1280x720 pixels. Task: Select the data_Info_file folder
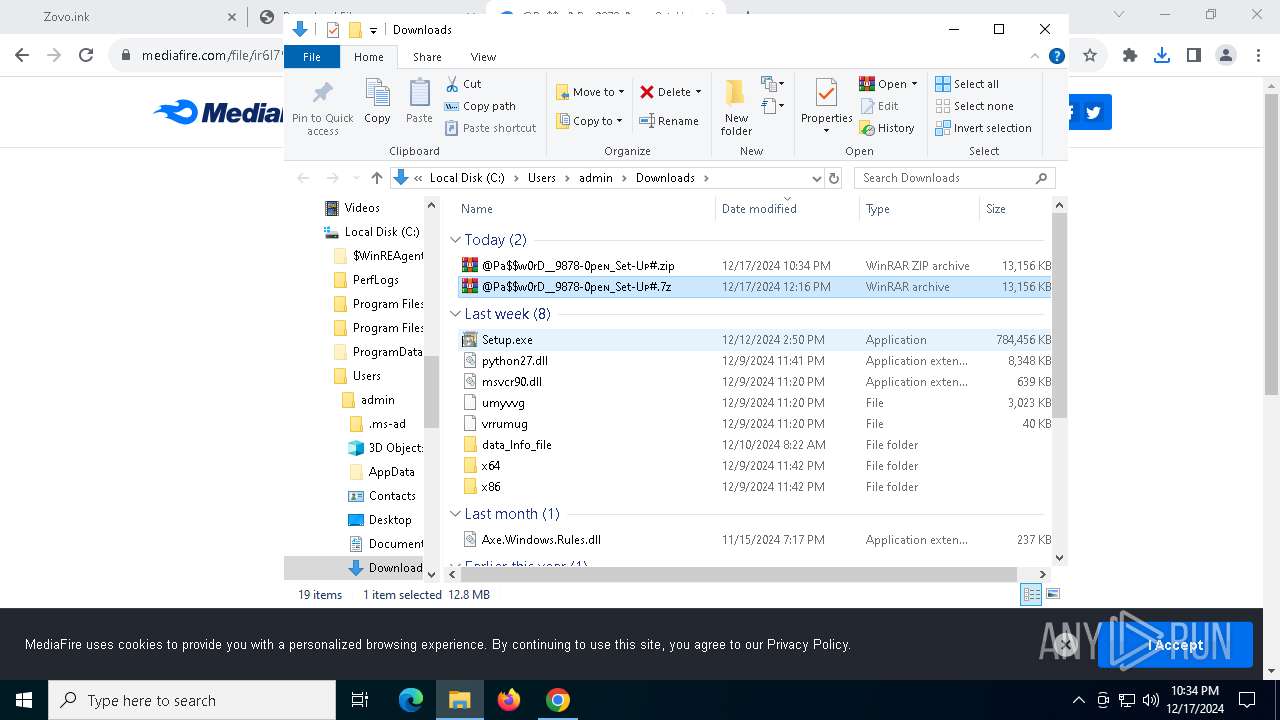click(754, 445)
